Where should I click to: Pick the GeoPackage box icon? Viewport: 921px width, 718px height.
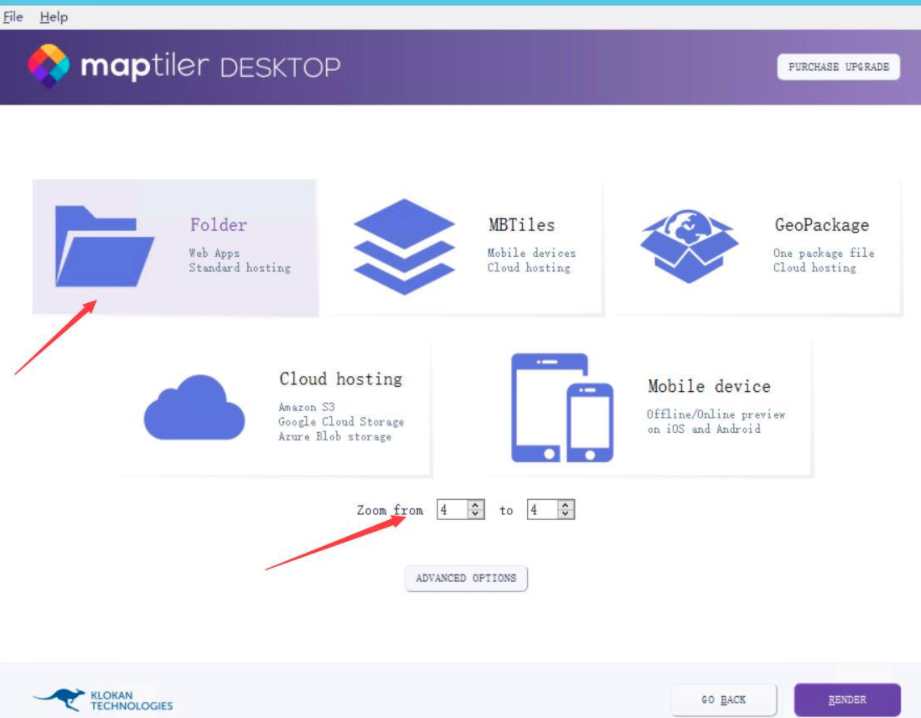(689, 246)
